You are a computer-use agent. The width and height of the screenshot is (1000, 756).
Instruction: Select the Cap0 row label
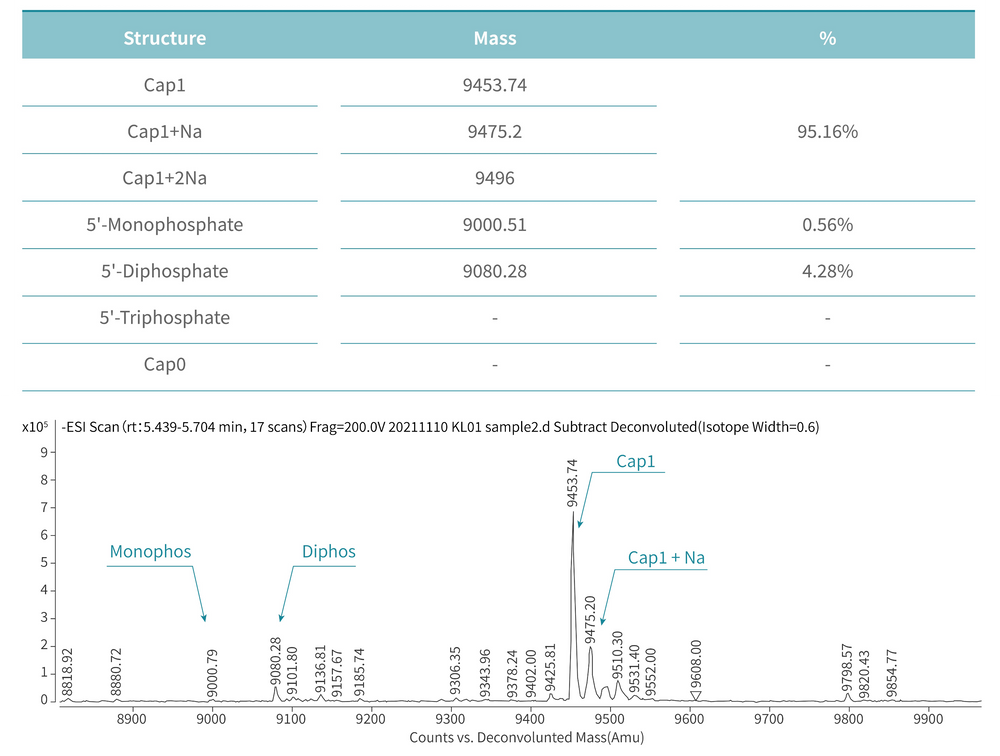click(164, 365)
